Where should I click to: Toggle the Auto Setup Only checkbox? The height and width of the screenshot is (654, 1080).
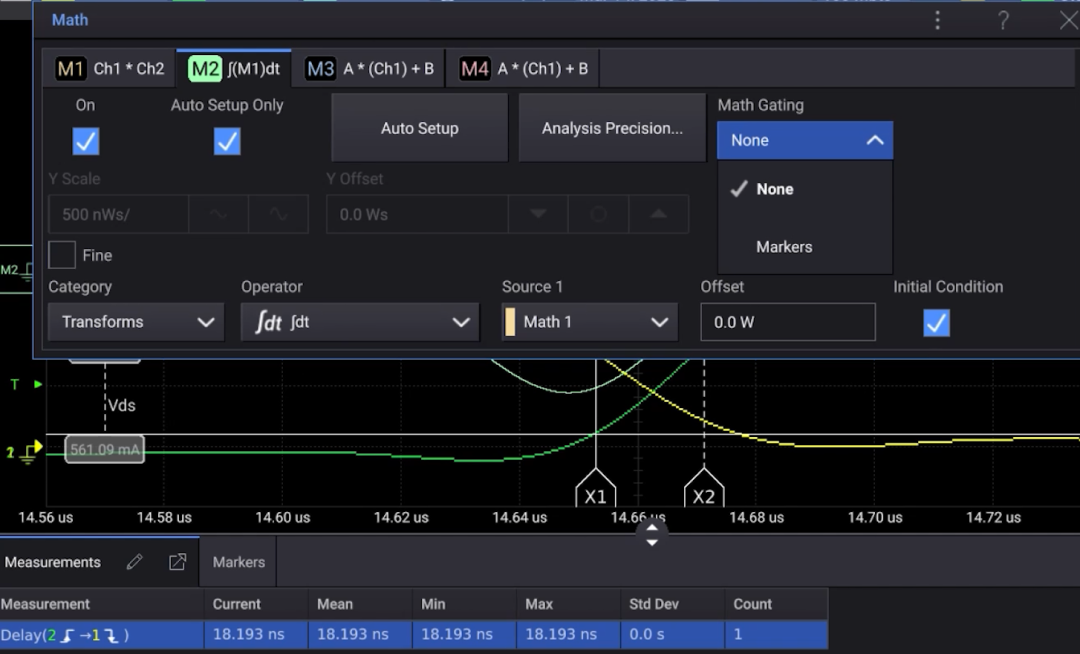coord(227,141)
